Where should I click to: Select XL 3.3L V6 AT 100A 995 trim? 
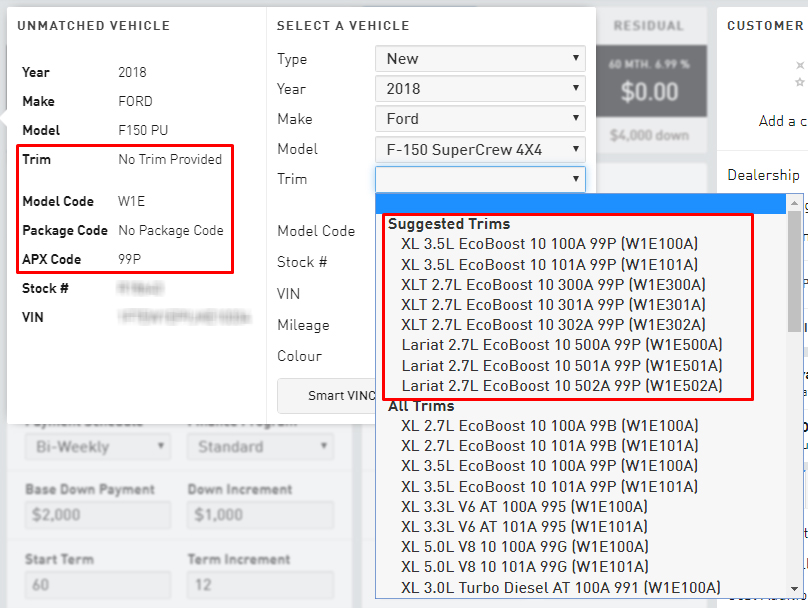[x=524, y=506]
